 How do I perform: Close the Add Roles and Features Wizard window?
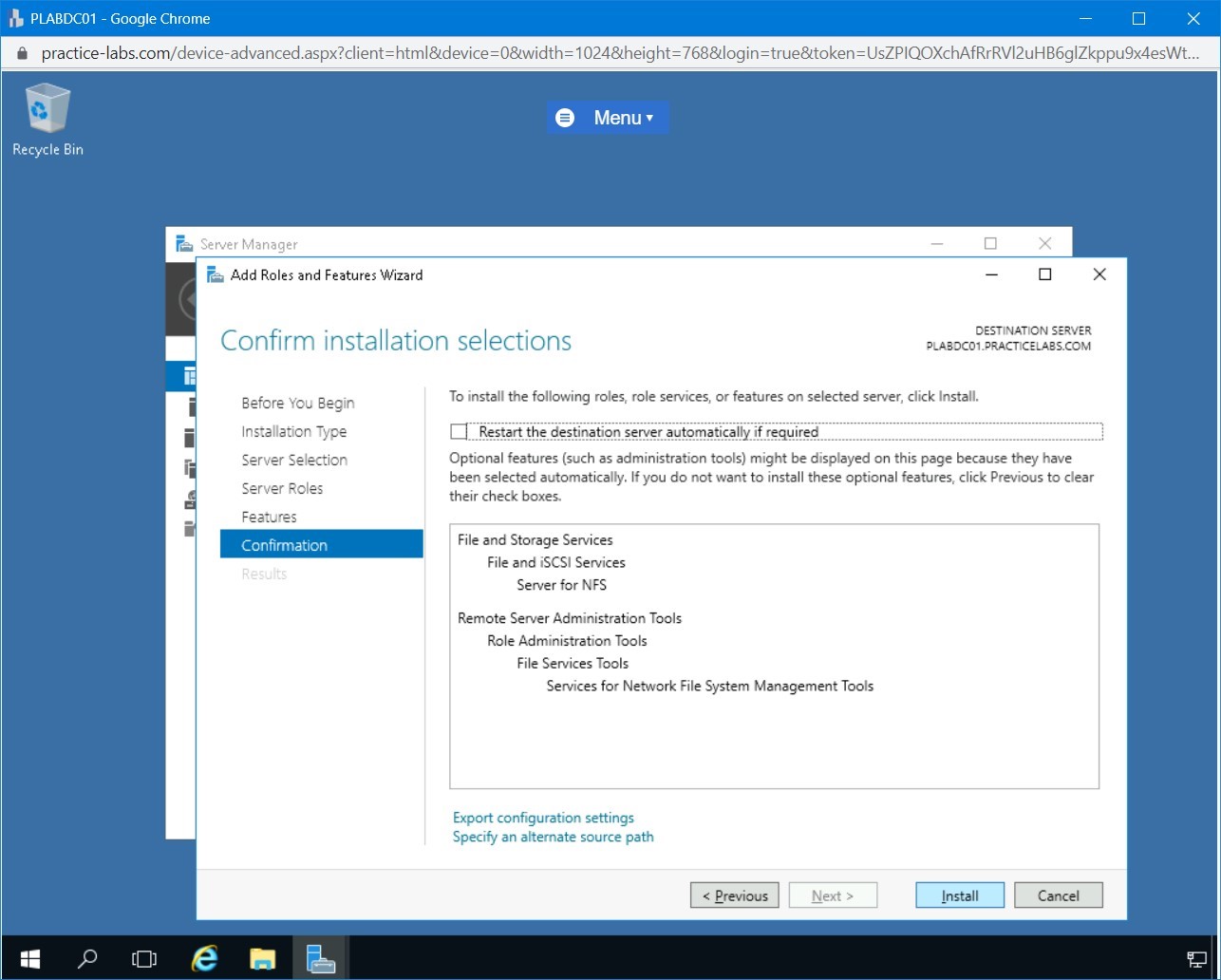point(1099,274)
